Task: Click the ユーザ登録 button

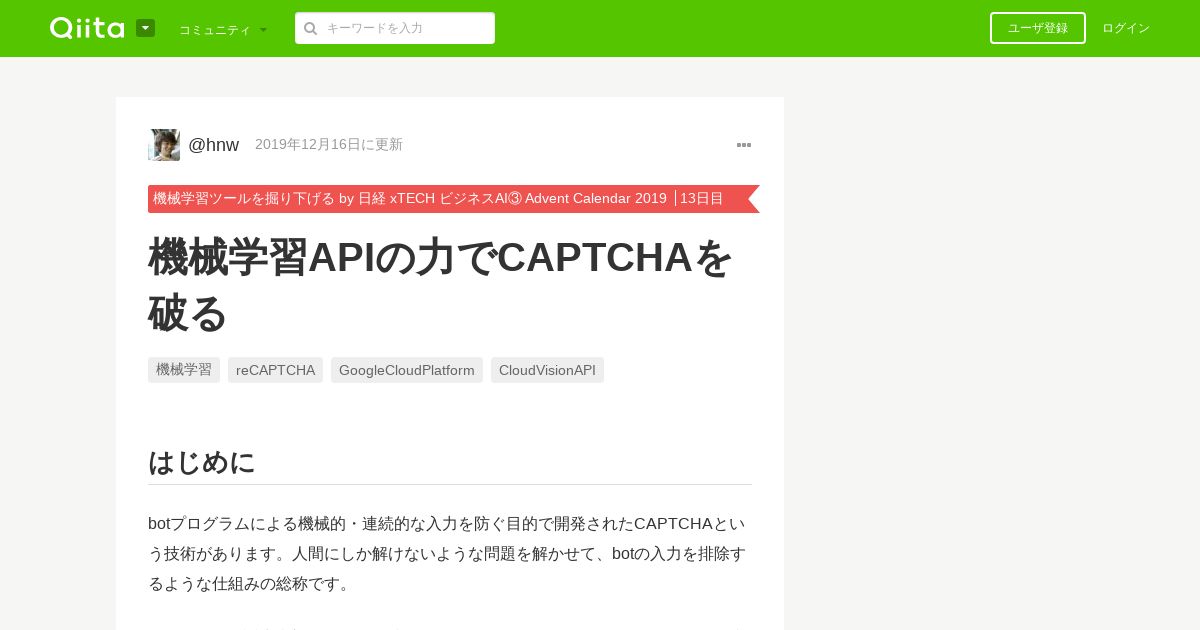Action: [1038, 28]
